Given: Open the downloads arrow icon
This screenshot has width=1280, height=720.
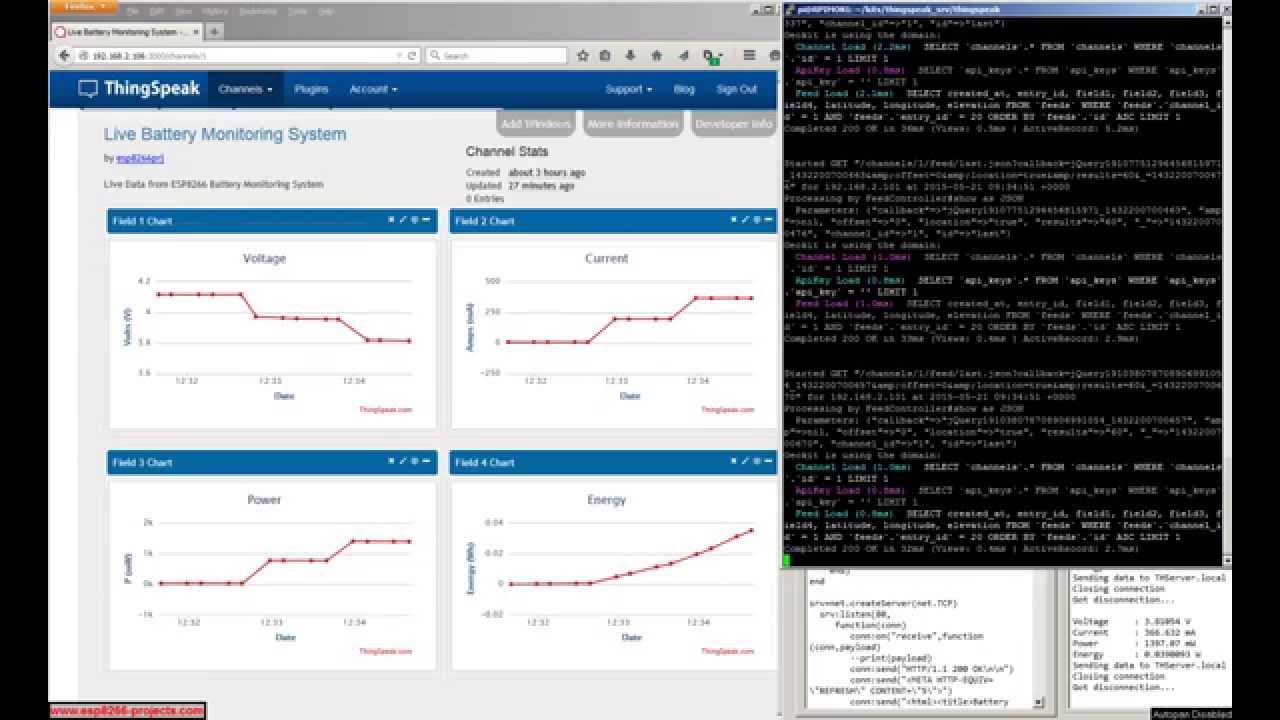Looking at the screenshot, I should point(631,56).
